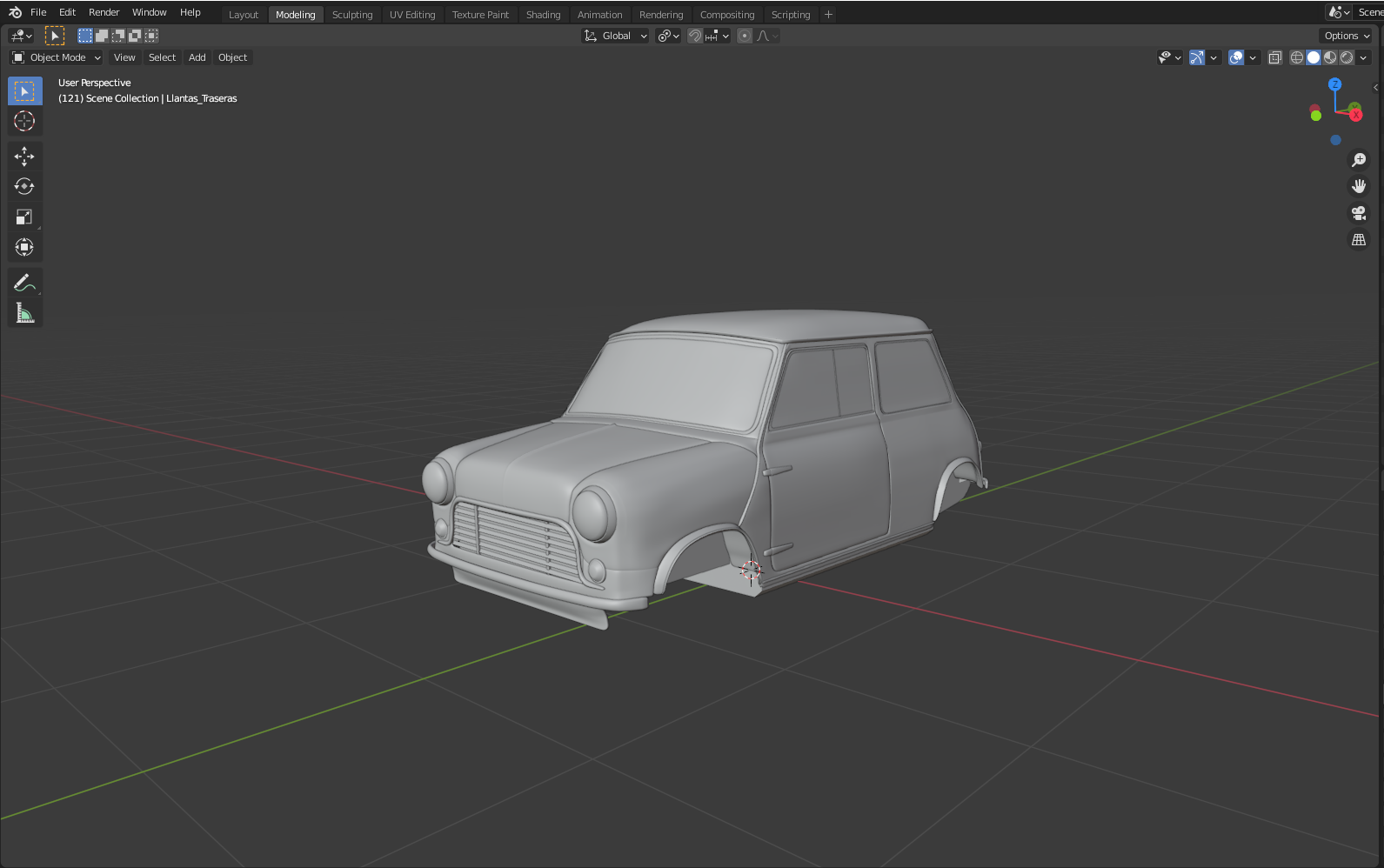This screenshot has height=868, width=1384.
Task: Toggle X-ray view mode
Action: pos(1274,57)
